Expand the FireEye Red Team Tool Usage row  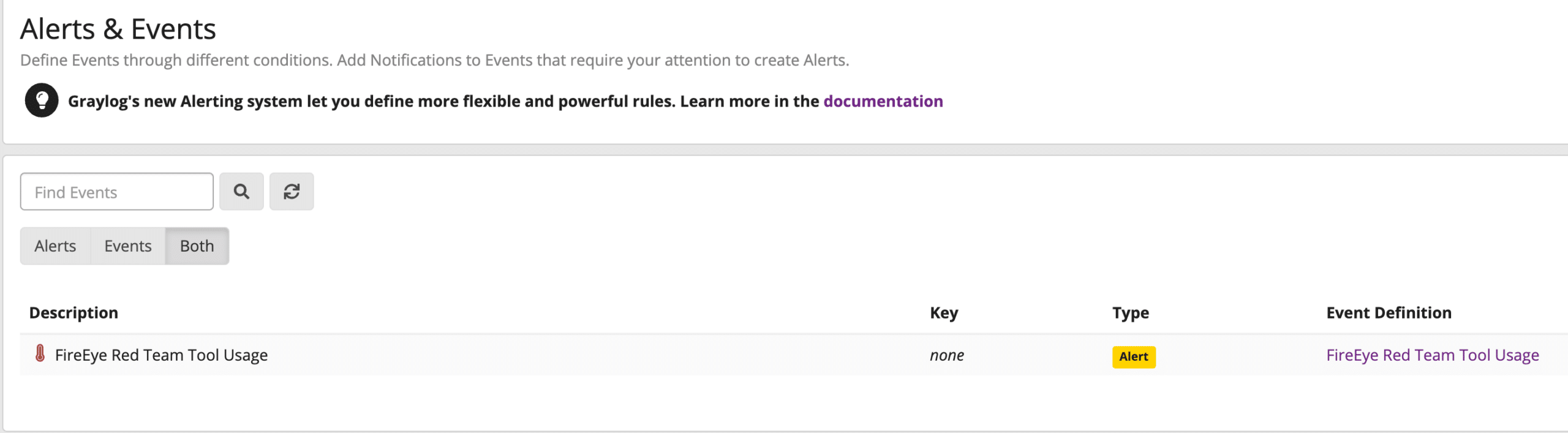click(161, 355)
